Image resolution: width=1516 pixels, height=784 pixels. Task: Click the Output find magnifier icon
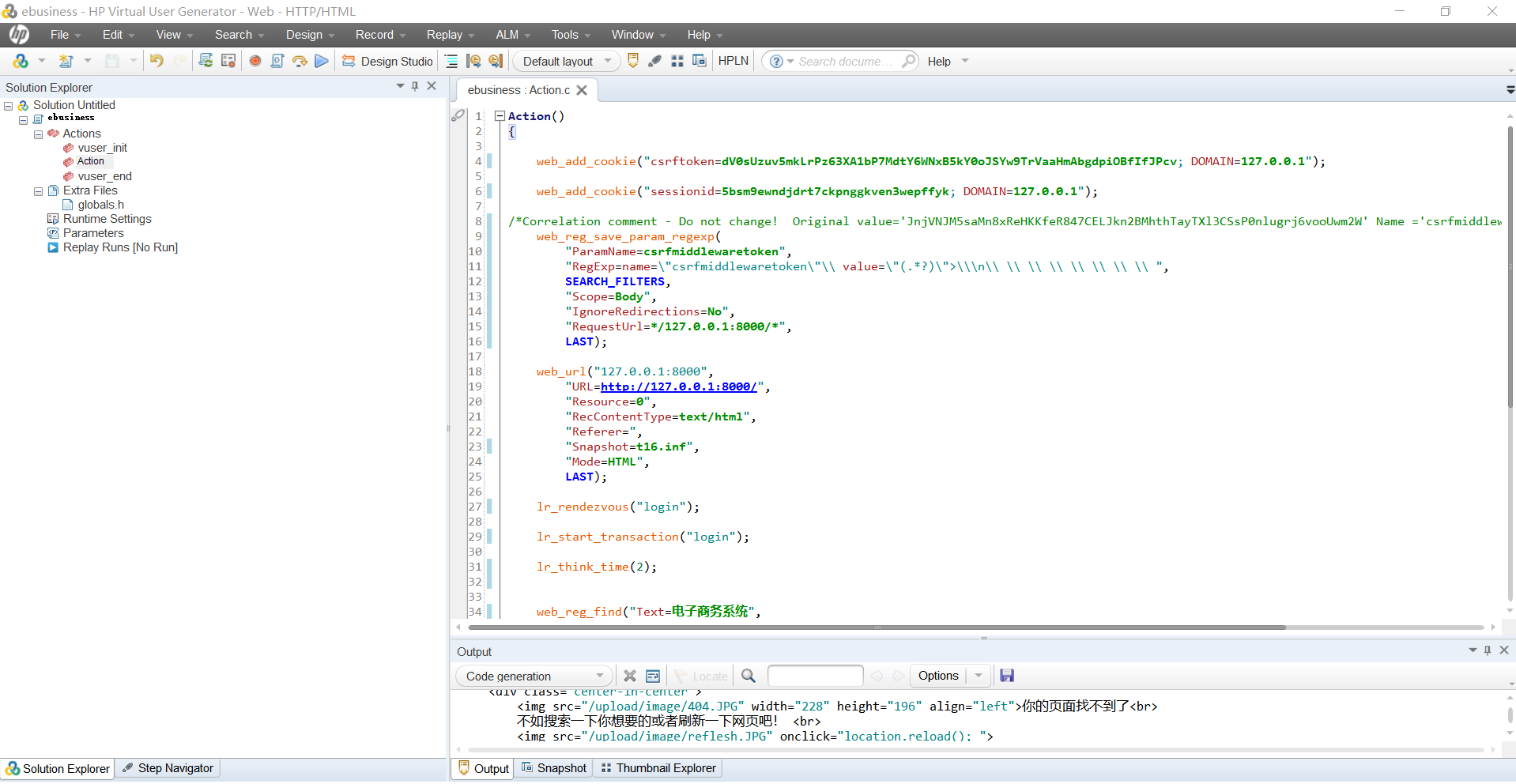(749, 676)
